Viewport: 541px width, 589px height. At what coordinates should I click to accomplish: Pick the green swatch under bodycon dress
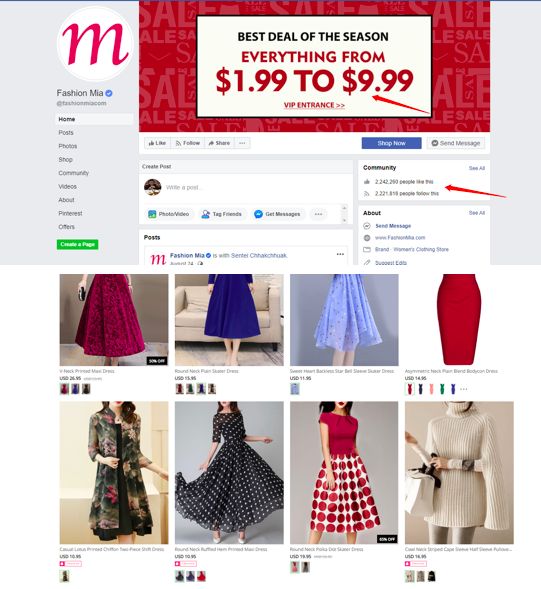click(442, 389)
